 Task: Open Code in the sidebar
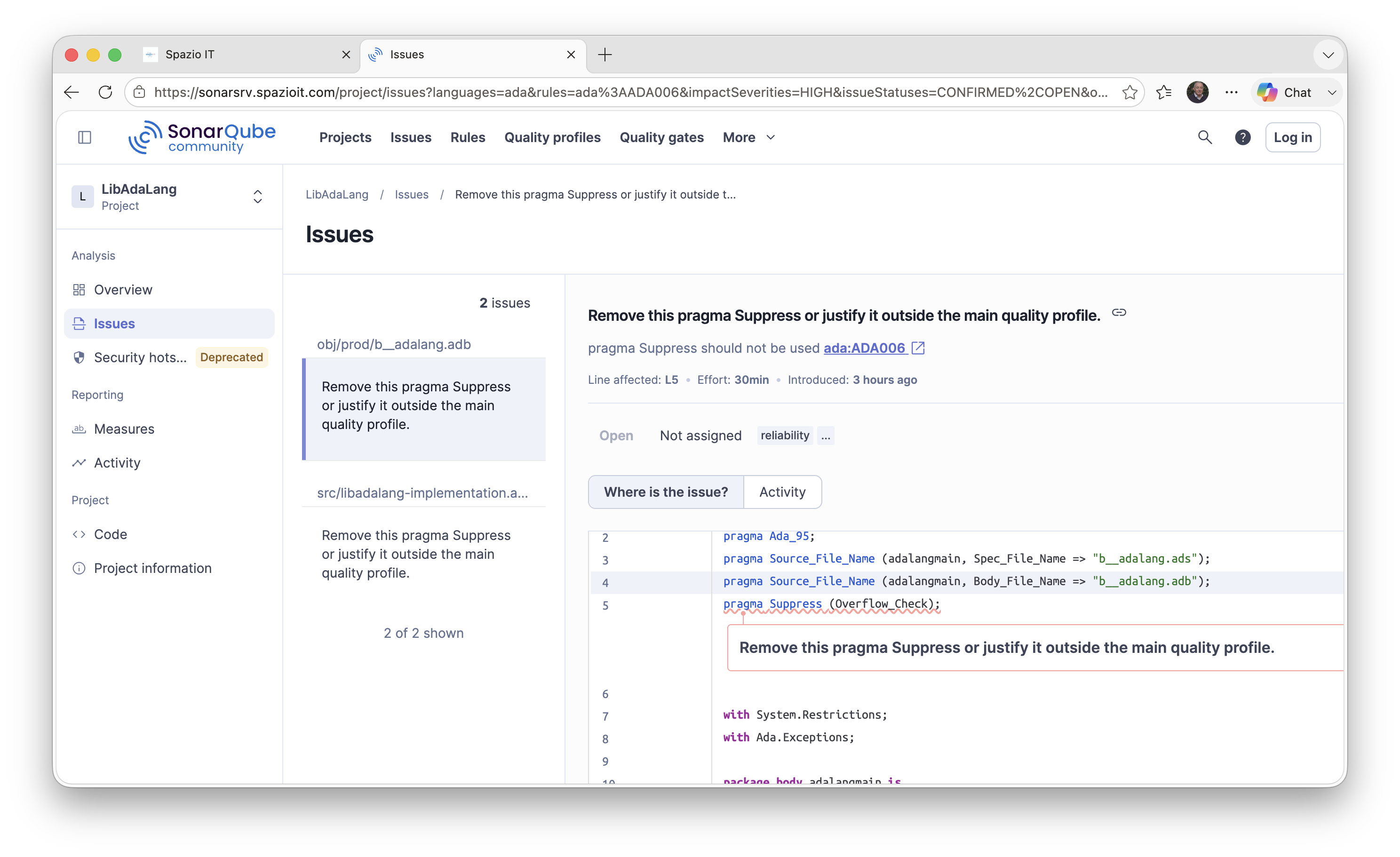169,534
